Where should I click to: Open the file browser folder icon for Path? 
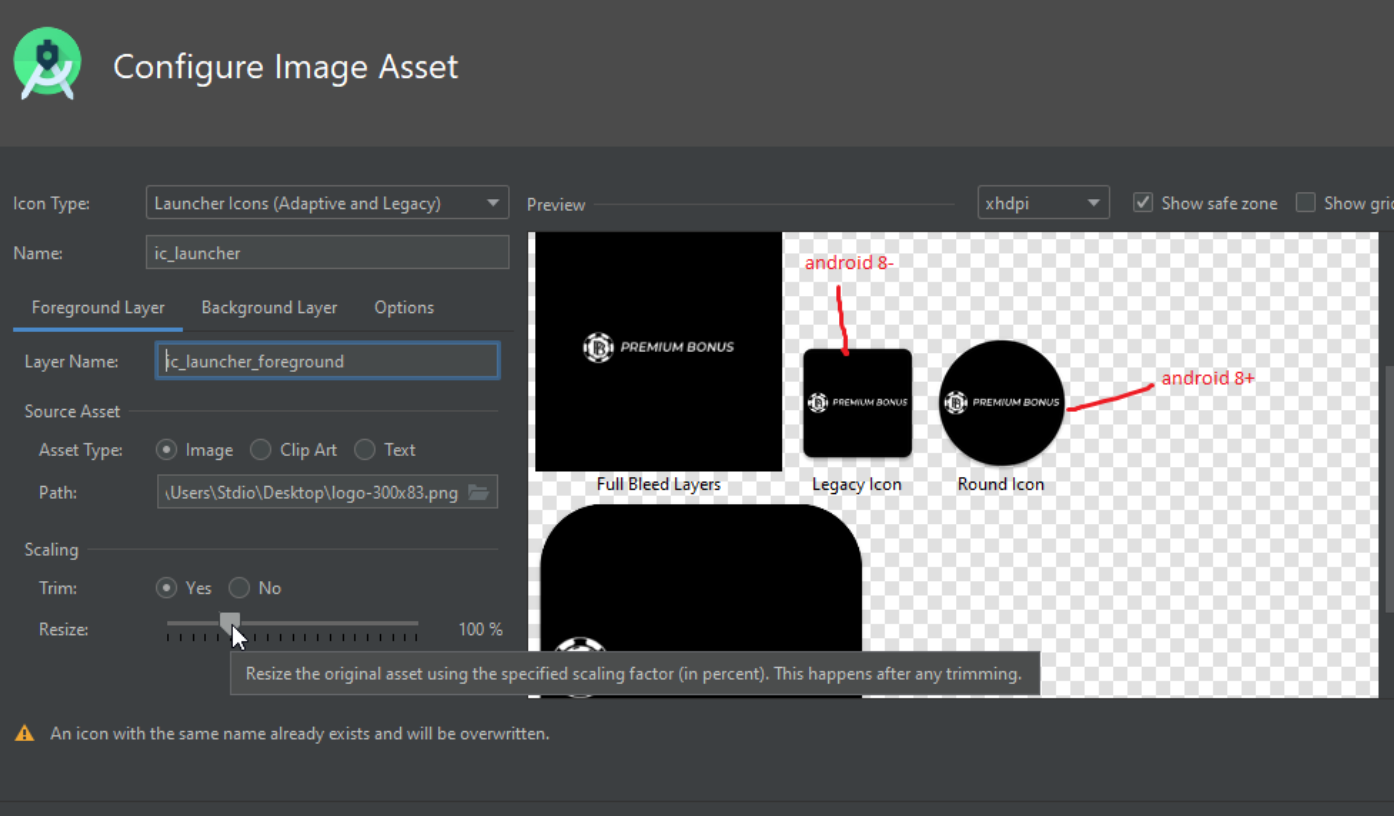tap(479, 492)
